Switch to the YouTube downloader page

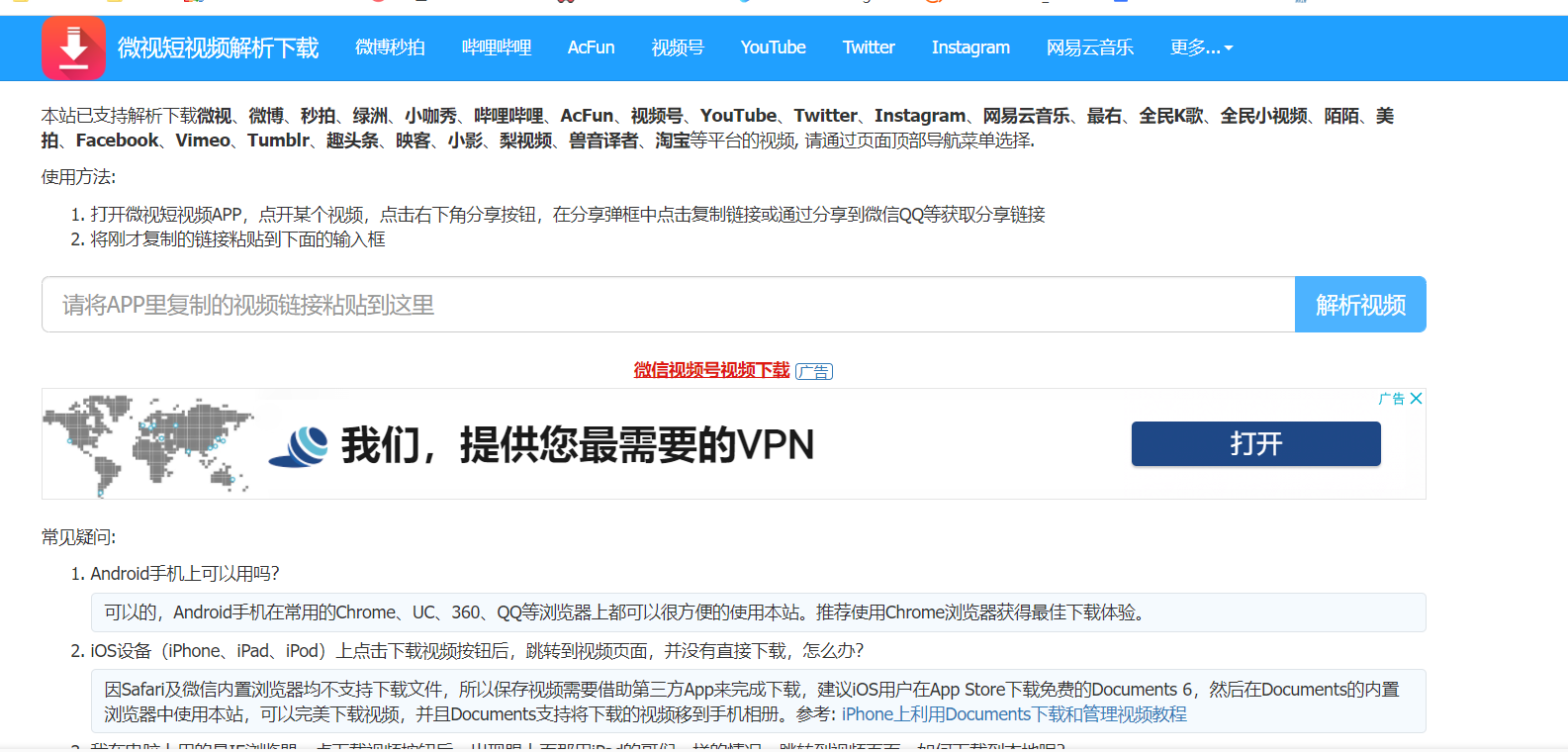pos(773,47)
